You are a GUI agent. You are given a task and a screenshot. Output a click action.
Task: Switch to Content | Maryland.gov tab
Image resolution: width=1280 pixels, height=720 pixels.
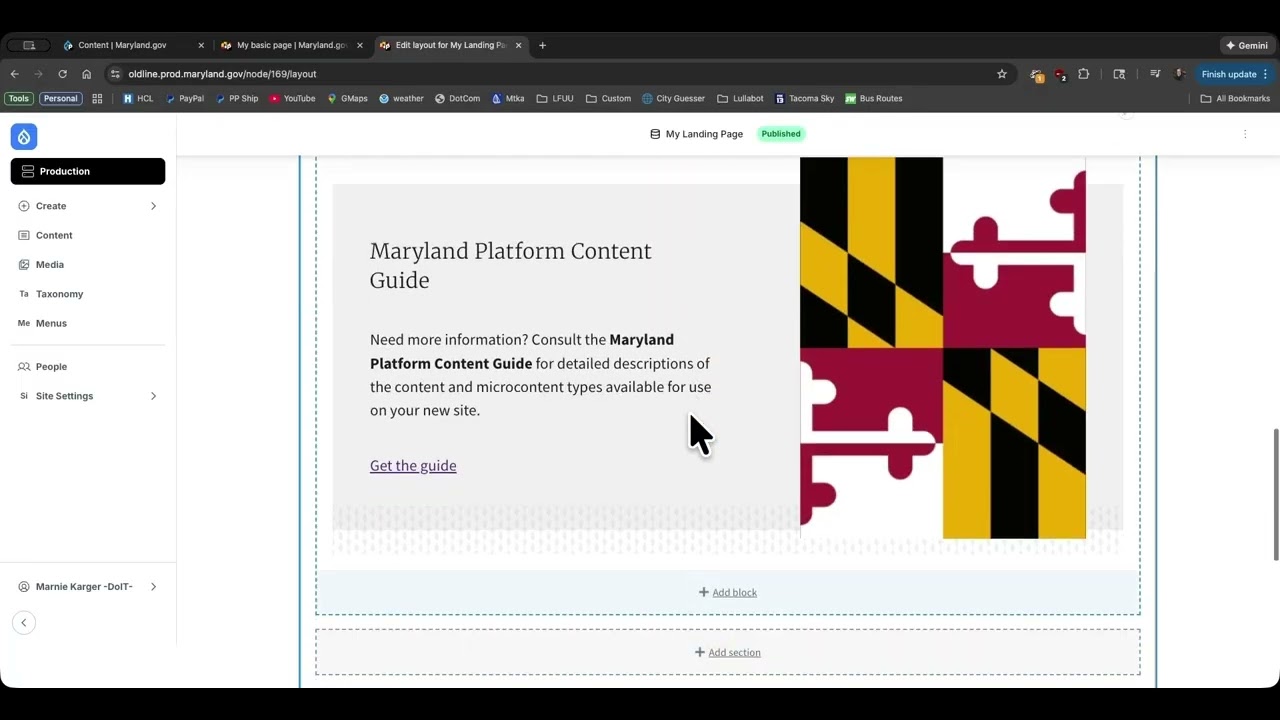click(122, 45)
